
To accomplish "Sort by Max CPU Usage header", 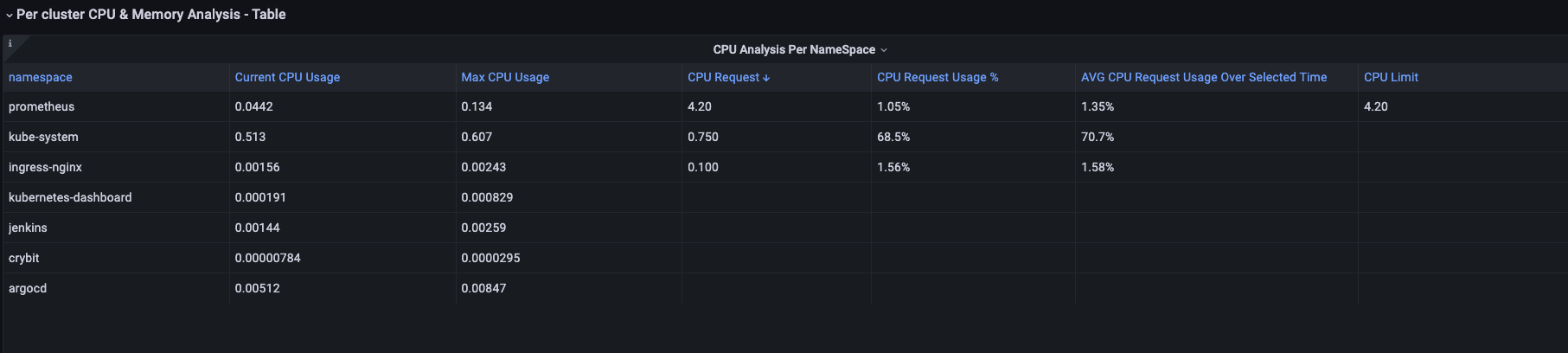I will [x=505, y=77].
